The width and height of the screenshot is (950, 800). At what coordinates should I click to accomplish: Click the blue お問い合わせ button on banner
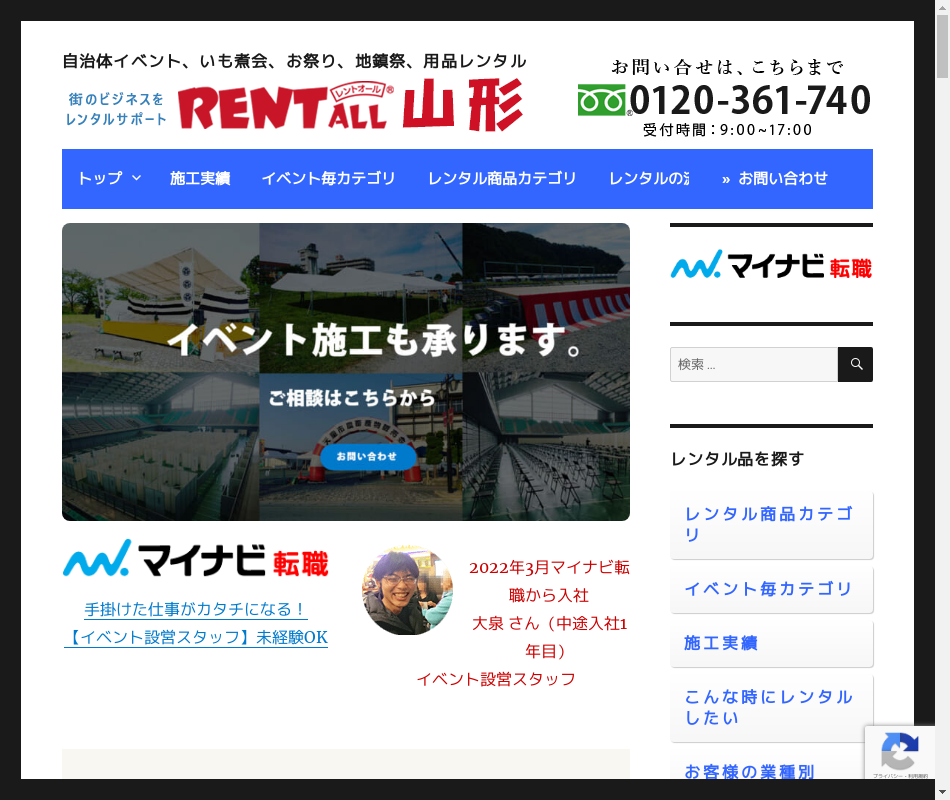tap(367, 456)
